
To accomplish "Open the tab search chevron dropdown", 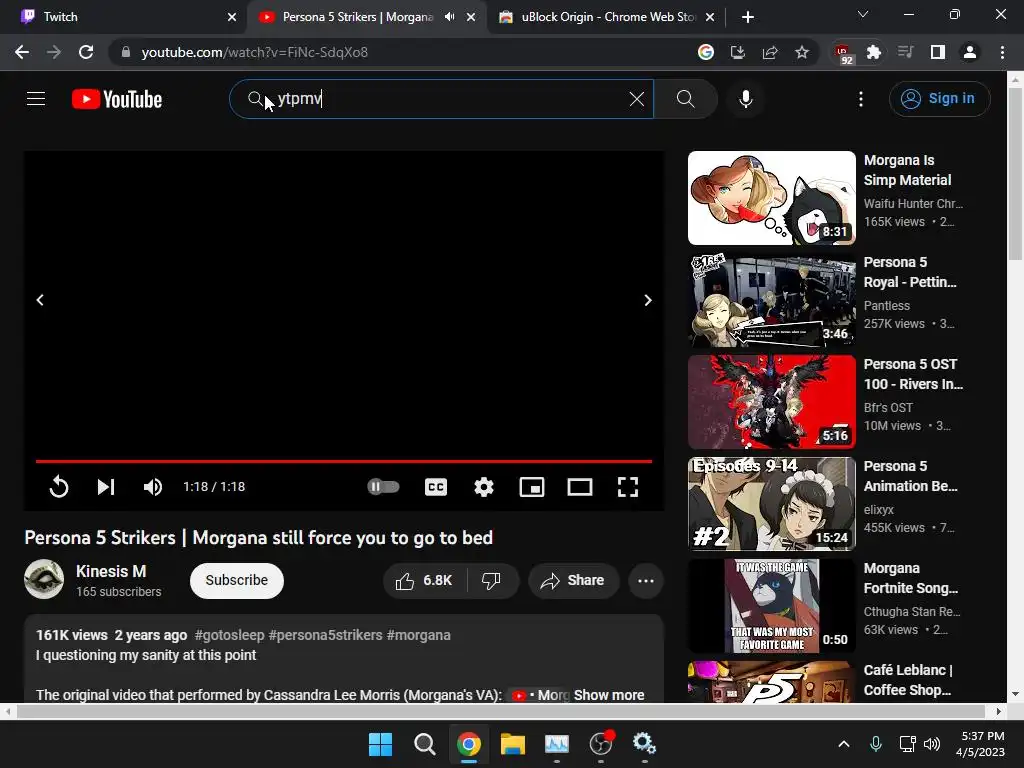I will (x=863, y=14).
